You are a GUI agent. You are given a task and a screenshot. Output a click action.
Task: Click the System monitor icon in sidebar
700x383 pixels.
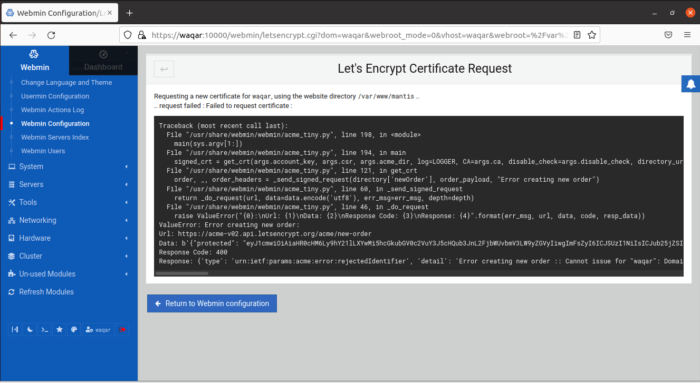(12, 167)
